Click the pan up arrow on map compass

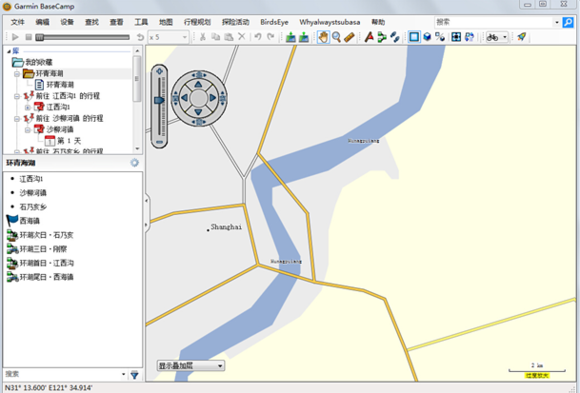pos(198,84)
